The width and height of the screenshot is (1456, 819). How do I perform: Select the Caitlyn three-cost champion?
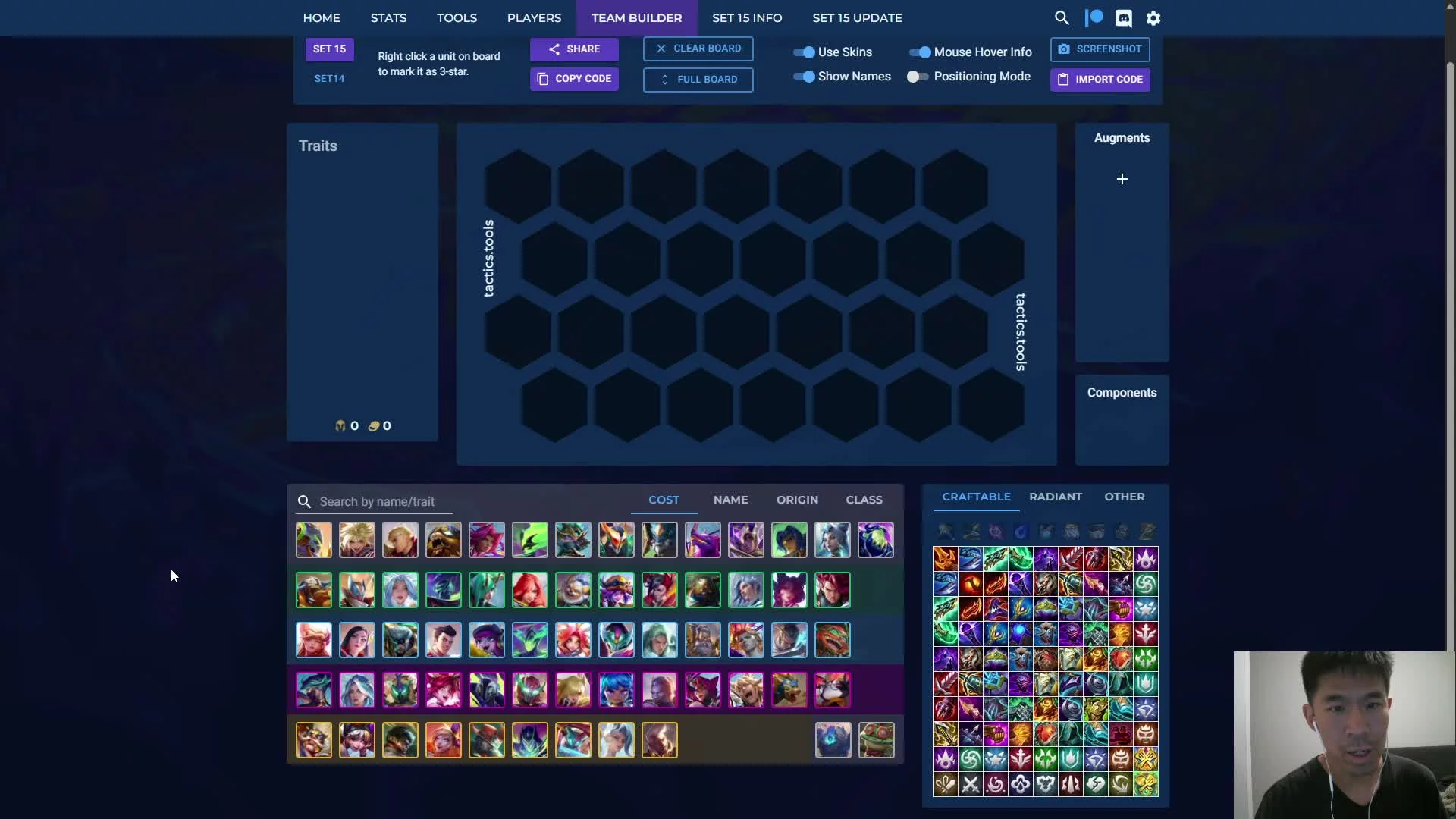pos(357,640)
